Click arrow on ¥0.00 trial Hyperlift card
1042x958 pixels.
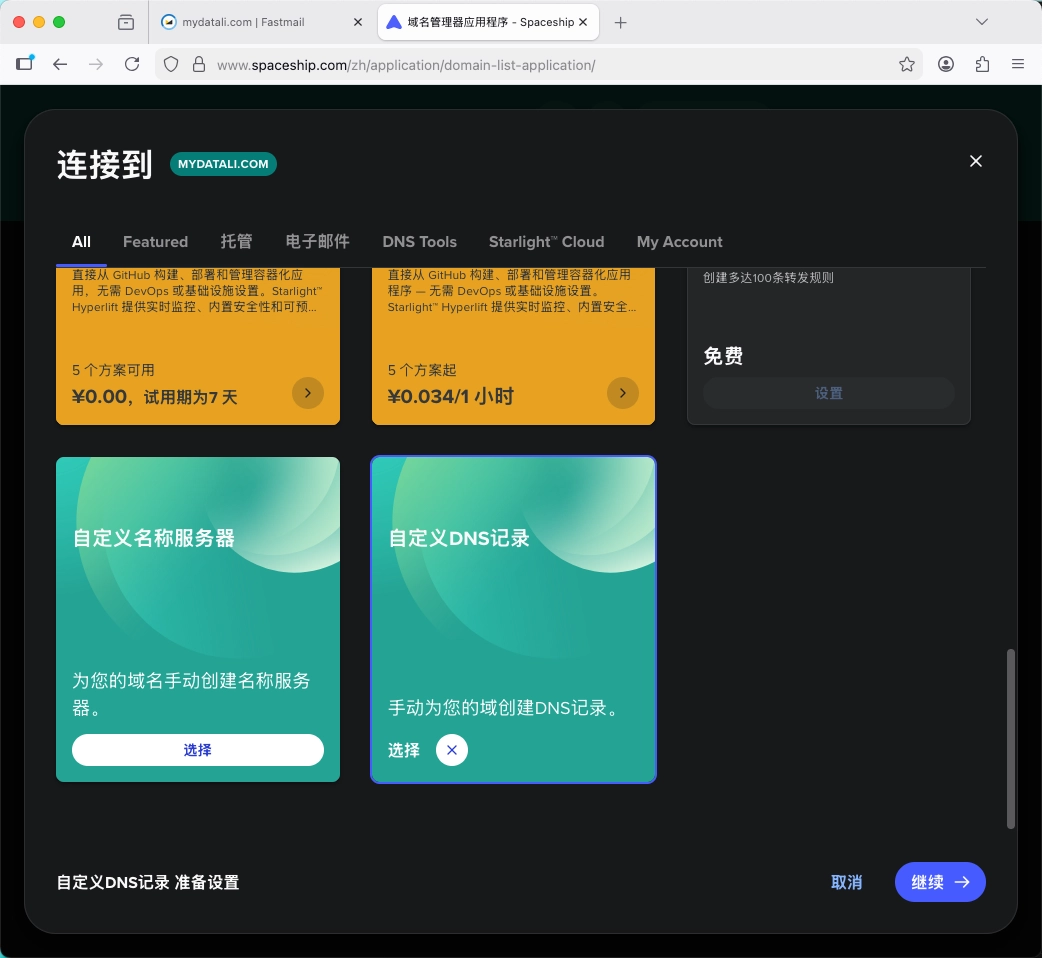pyautogui.click(x=307, y=394)
